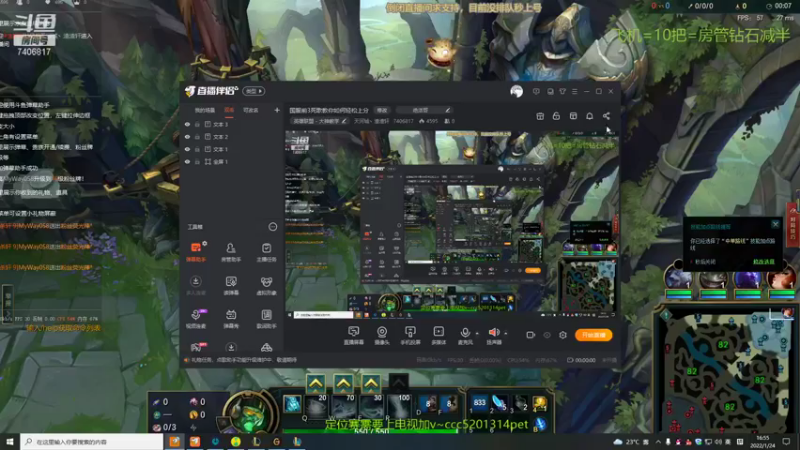Toggle the lock for 文本 3 layer

pyautogui.click(x=197, y=124)
